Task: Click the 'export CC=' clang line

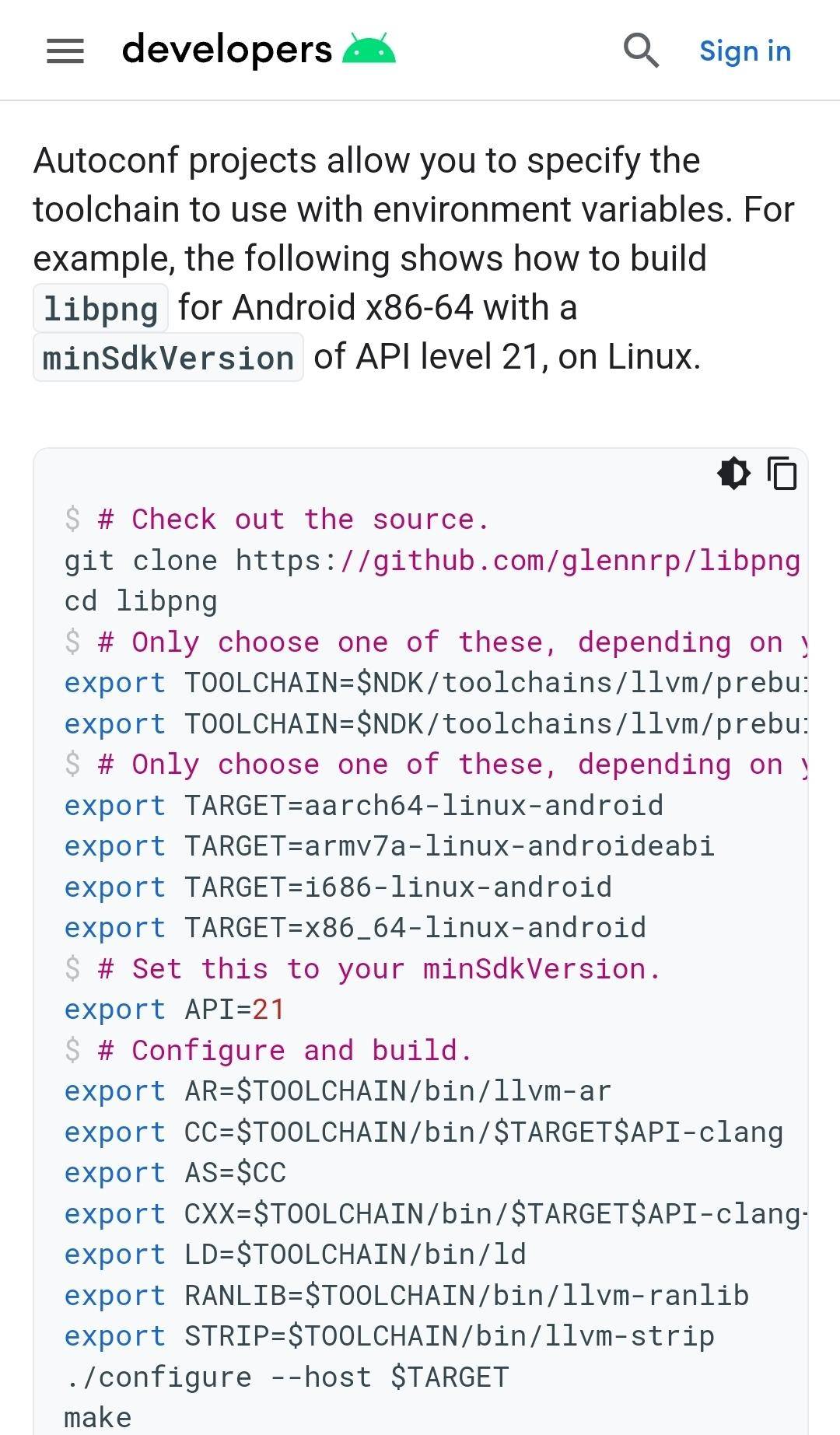Action: (424, 1132)
